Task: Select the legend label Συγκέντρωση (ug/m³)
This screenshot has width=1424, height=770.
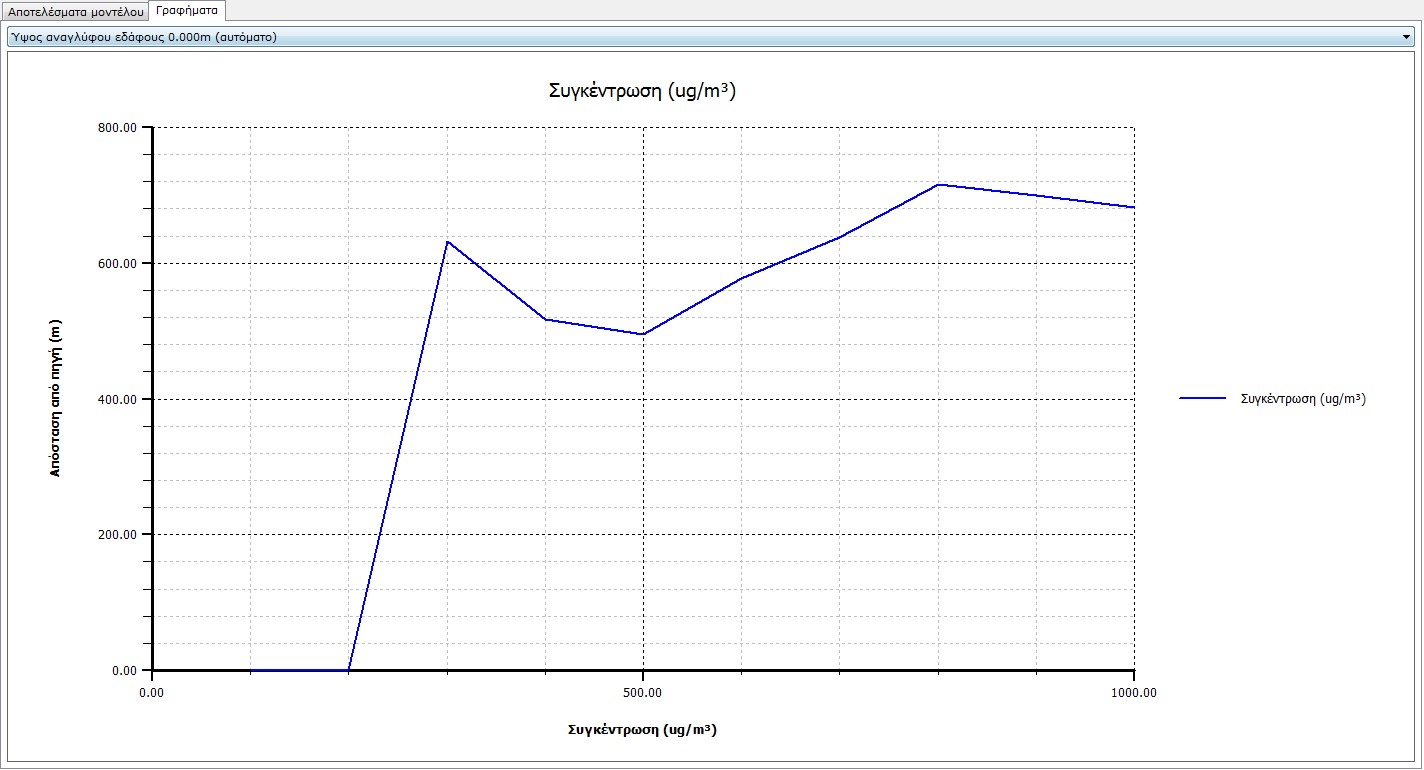Action: pyautogui.click(x=1303, y=398)
